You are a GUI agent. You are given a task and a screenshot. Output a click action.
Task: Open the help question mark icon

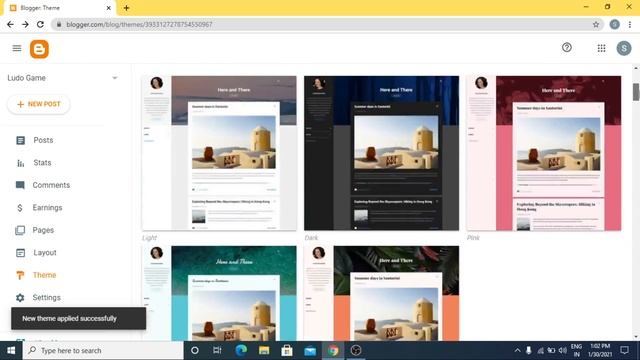(567, 47)
